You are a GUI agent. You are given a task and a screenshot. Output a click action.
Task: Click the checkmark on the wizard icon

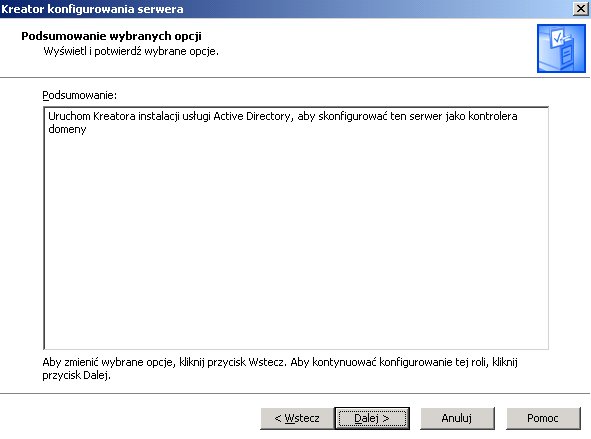click(557, 37)
